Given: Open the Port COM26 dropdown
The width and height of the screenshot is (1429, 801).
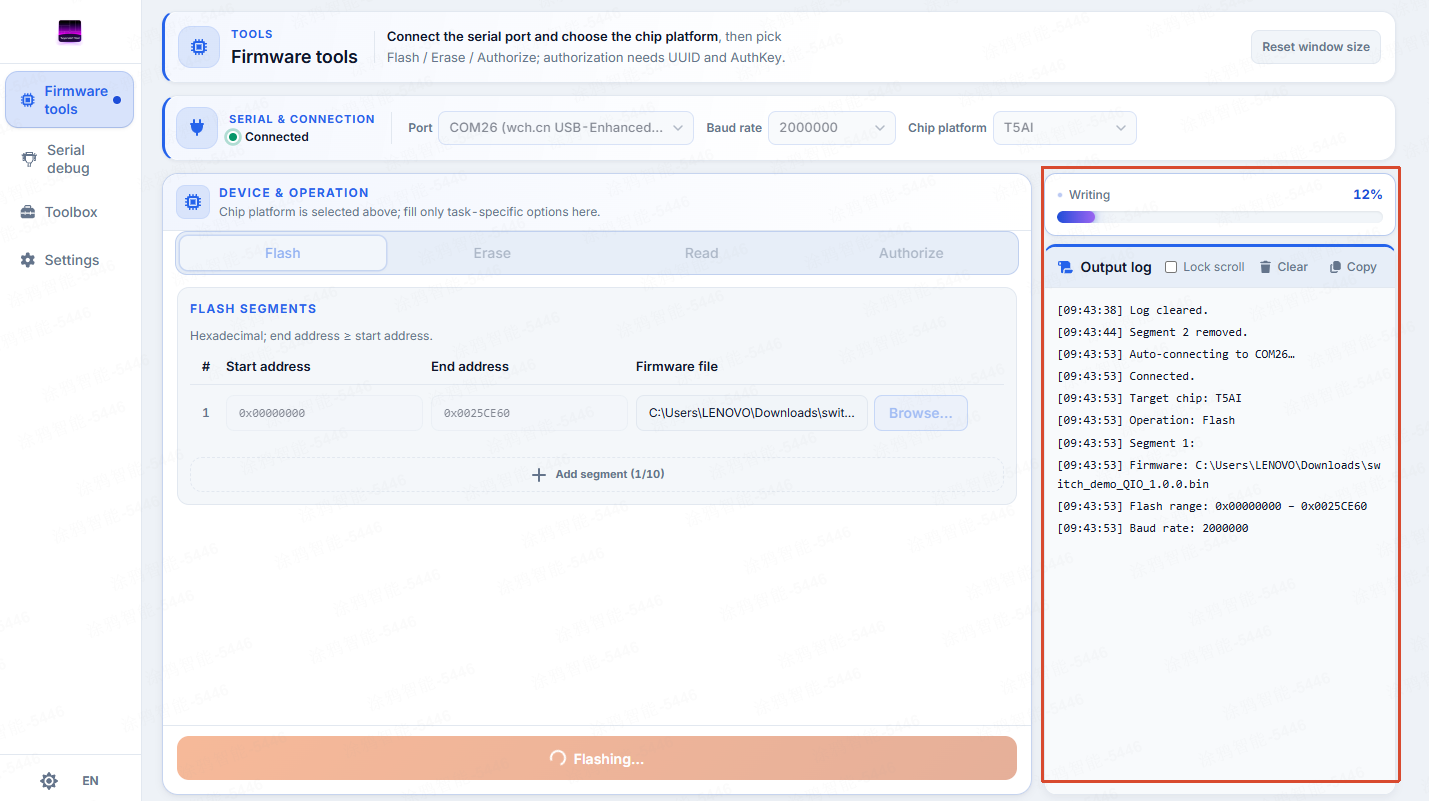Looking at the screenshot, I should click(x=566, y=128).
